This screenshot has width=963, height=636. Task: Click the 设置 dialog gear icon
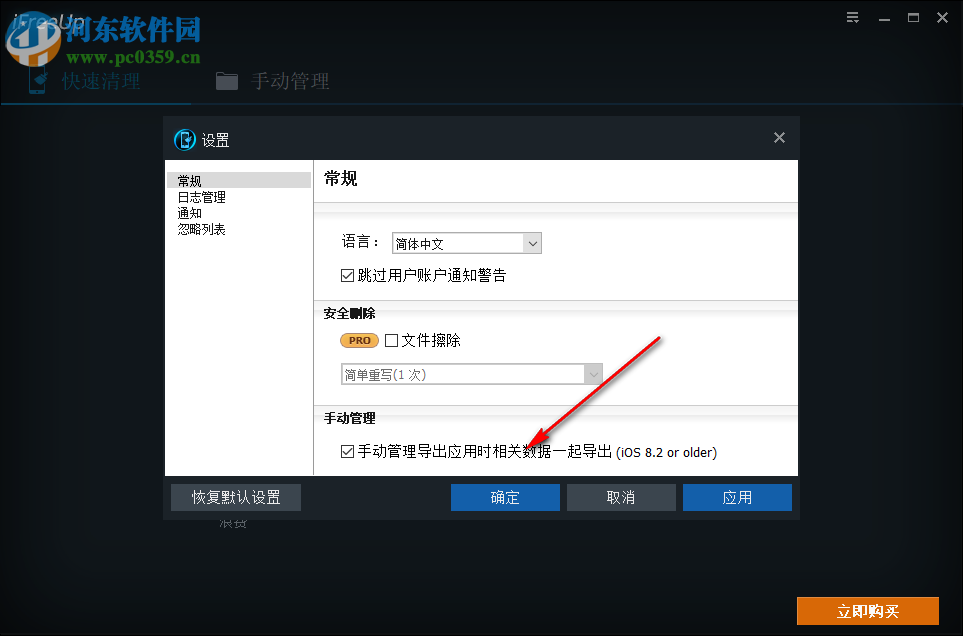click(184, 140)
